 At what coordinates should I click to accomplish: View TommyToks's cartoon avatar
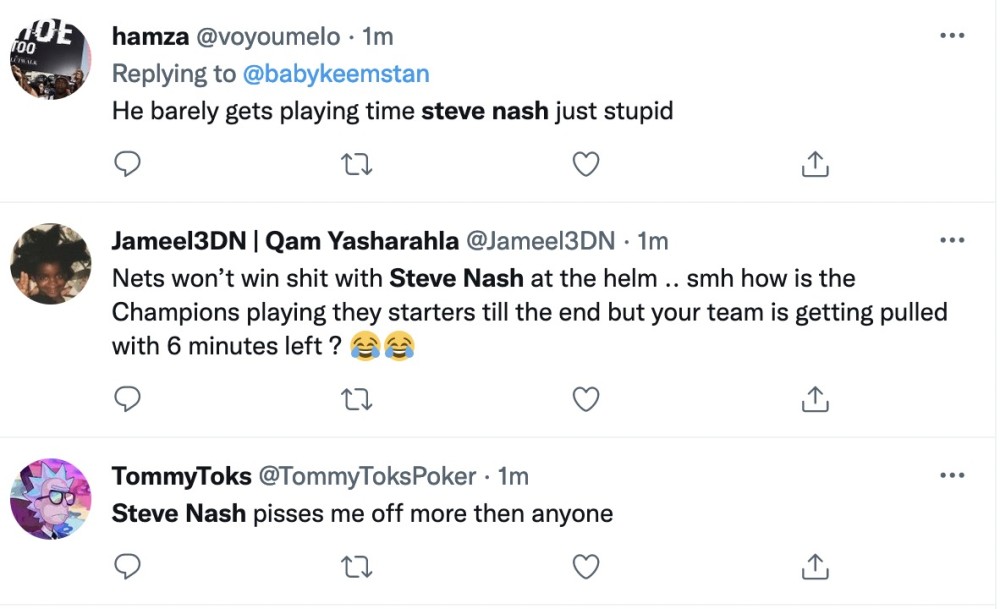click(50, 501)
